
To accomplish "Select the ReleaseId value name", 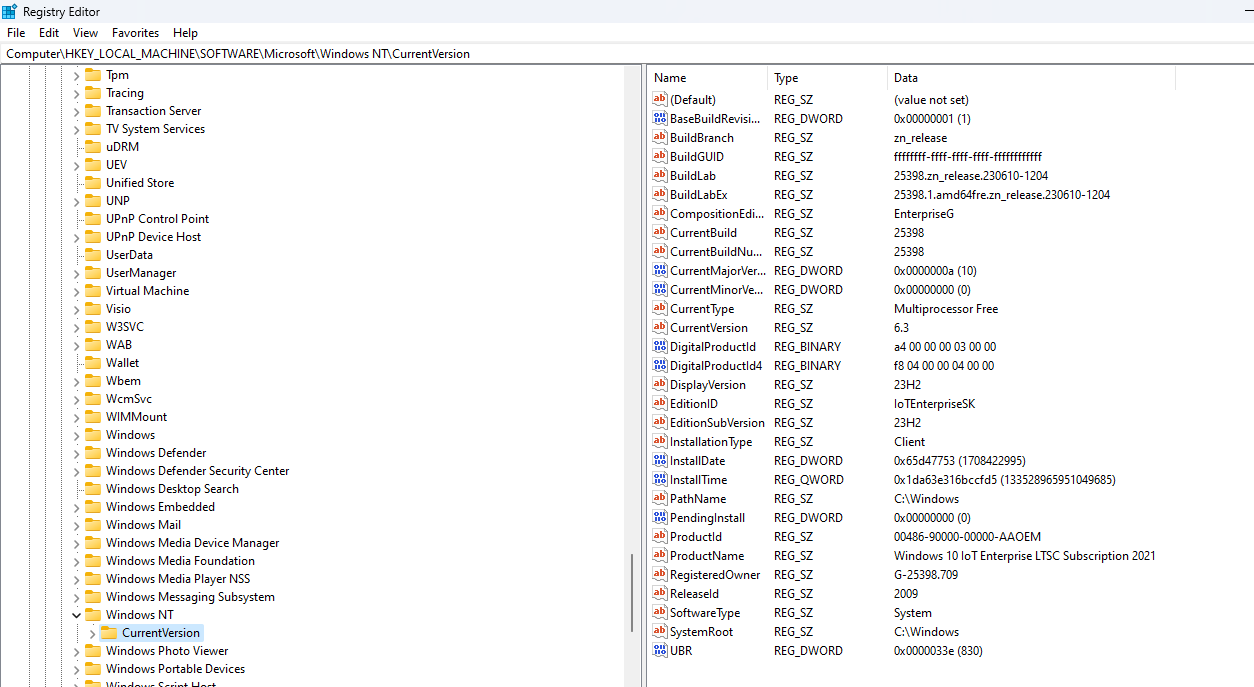I will (694, 594).
